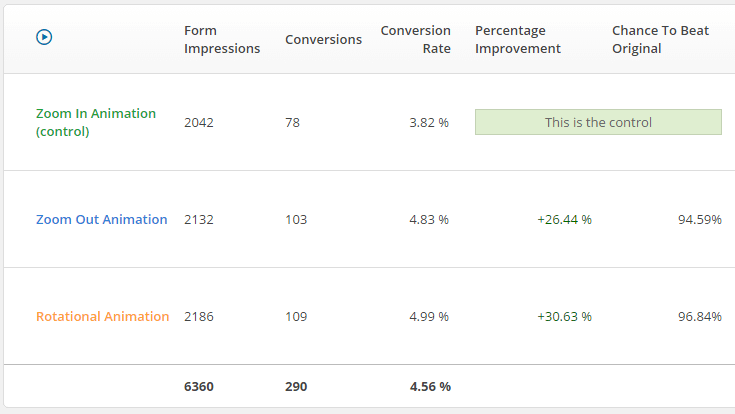The height and width of the screenshot is (414, 735).
Task: Click the Form Impressions column header
Action: coord(222,39)
